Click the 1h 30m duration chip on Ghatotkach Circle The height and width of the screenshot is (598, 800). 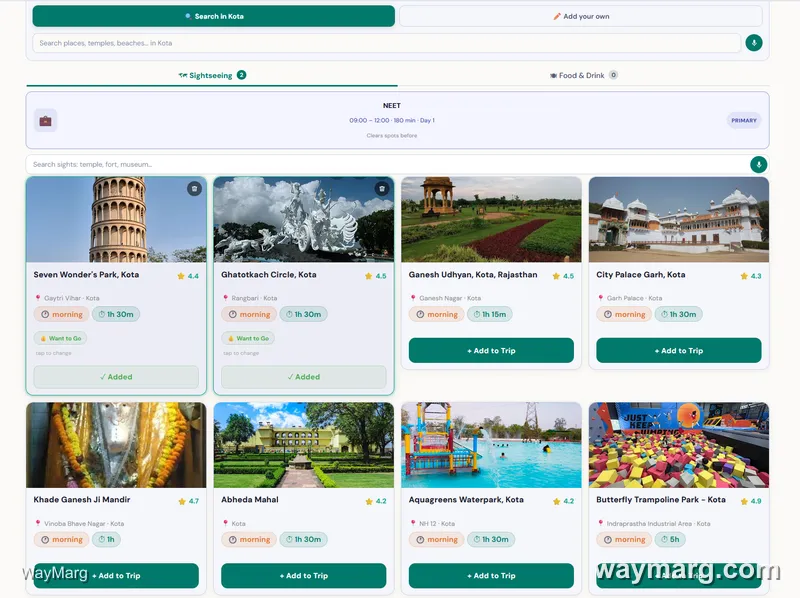304,314
